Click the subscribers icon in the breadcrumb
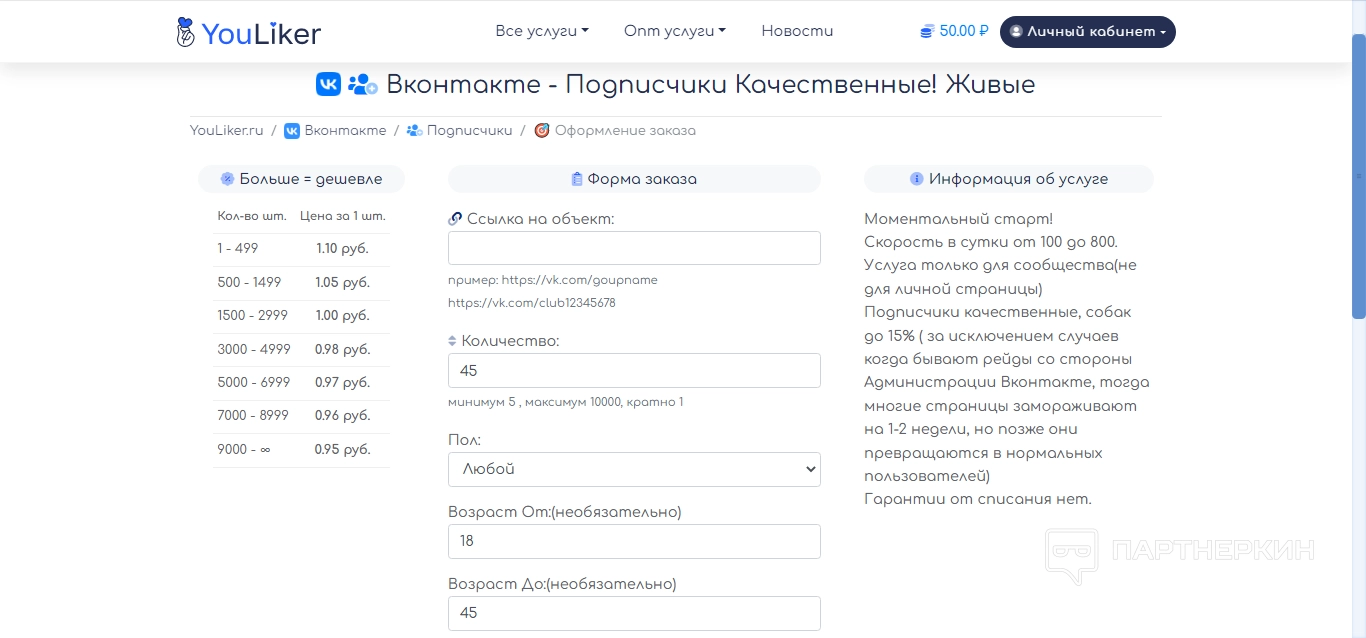 (x=414, y=131)
